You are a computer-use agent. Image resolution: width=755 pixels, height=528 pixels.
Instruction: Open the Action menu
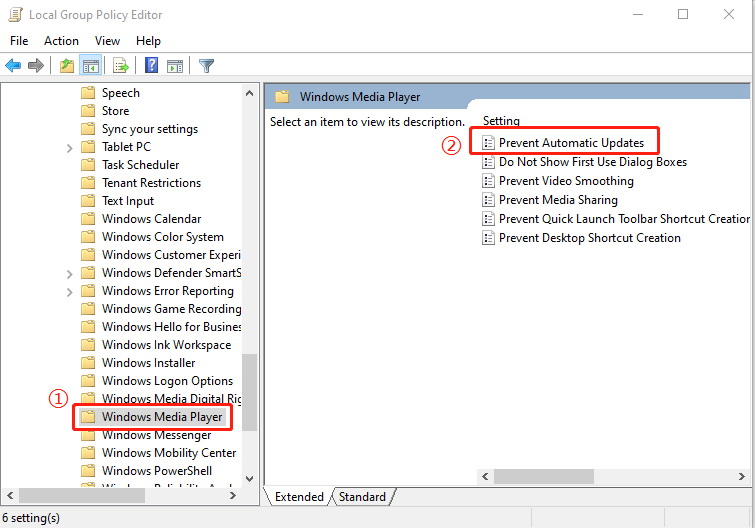(61, 41)
